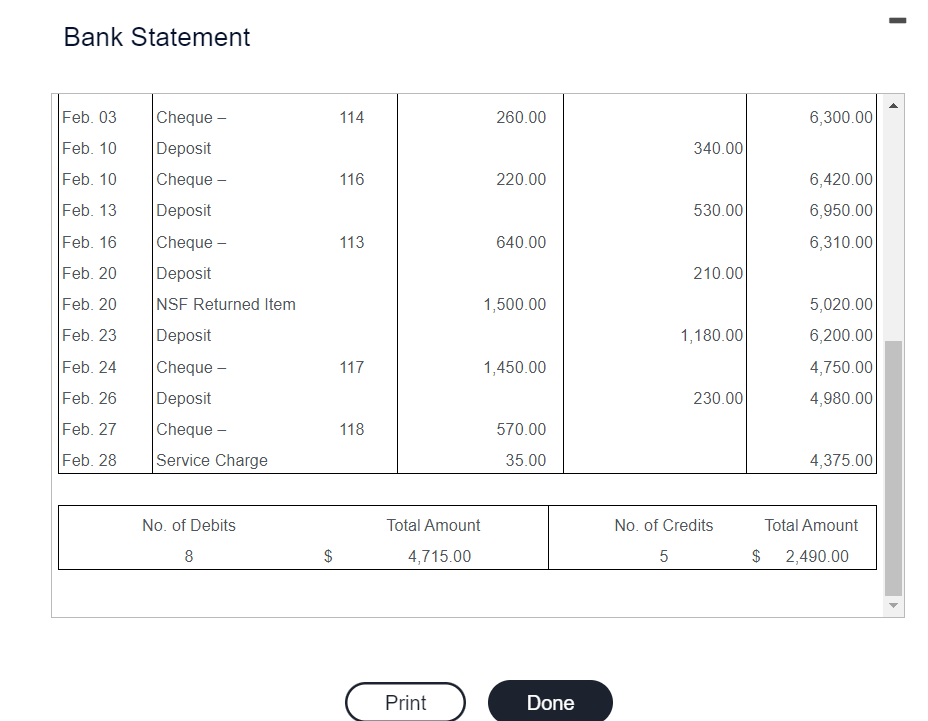Click the No. of Credits value 5
Screen dimensions: 928x721
(x=663, y=556)
